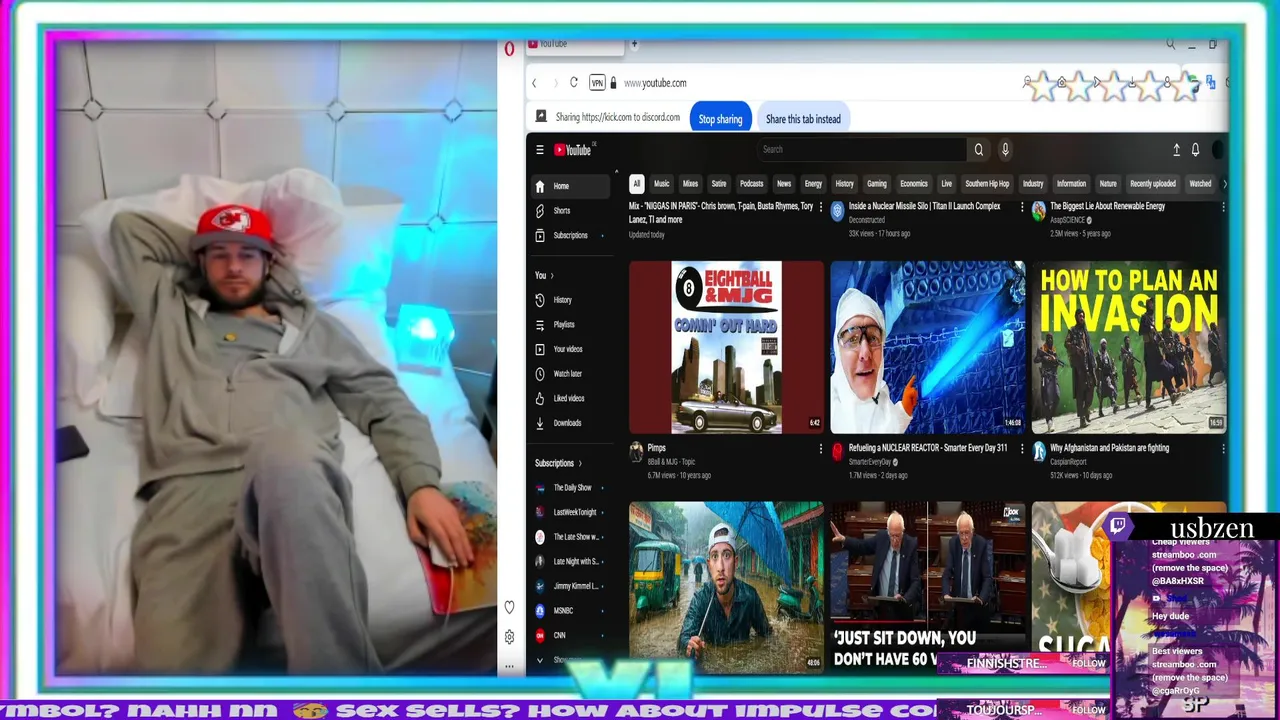Select the Music filter chip
This screenshot has width=1280, height=720.
[x=661, y=184]
